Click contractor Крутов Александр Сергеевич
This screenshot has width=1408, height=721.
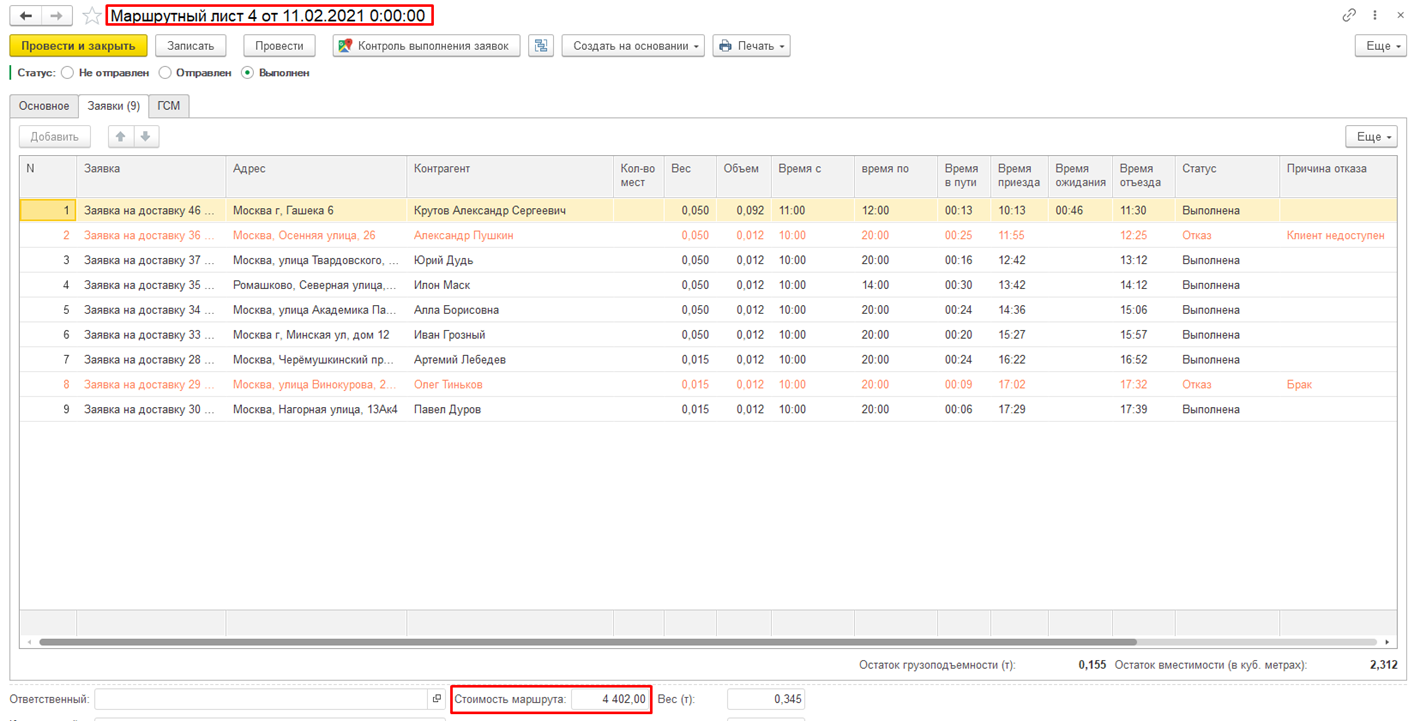click(490, 211)
